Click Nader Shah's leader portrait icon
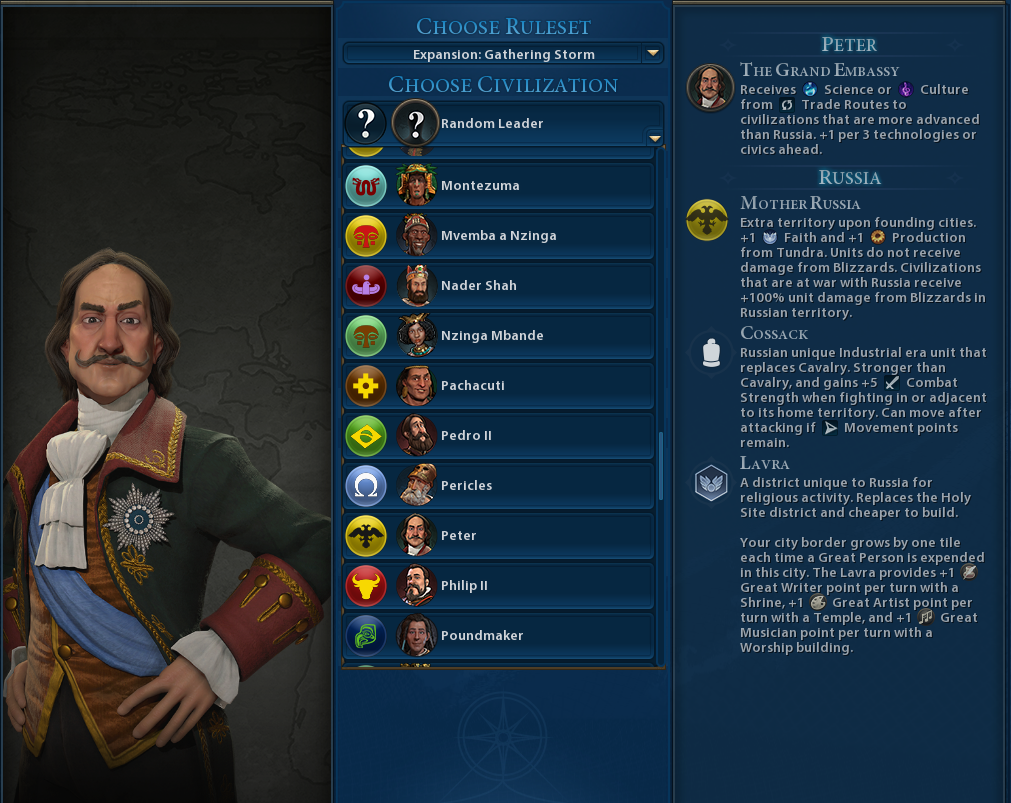The width and height of the screenshot is (1011, 803). [x=416, y=286]
